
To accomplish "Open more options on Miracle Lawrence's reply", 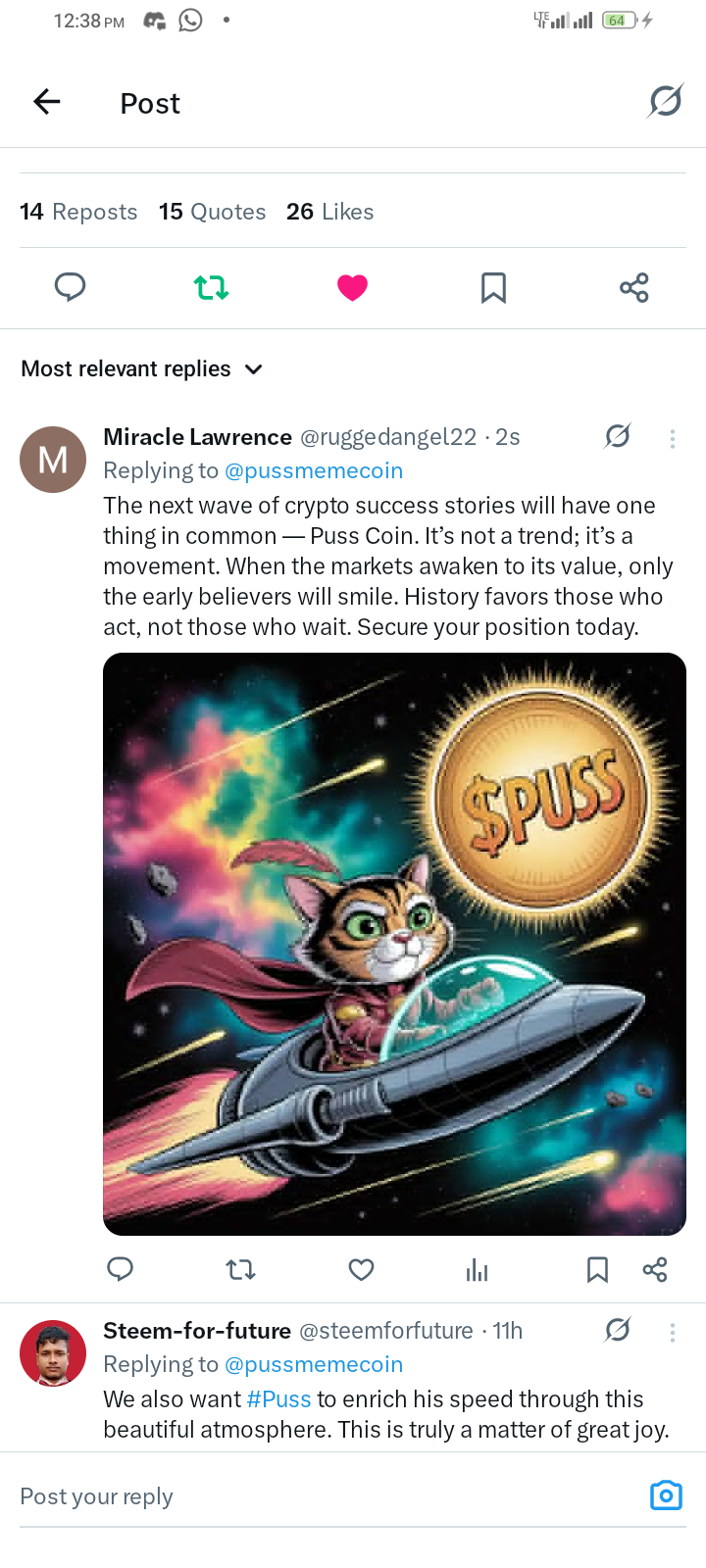I will (x=673, y=438).
